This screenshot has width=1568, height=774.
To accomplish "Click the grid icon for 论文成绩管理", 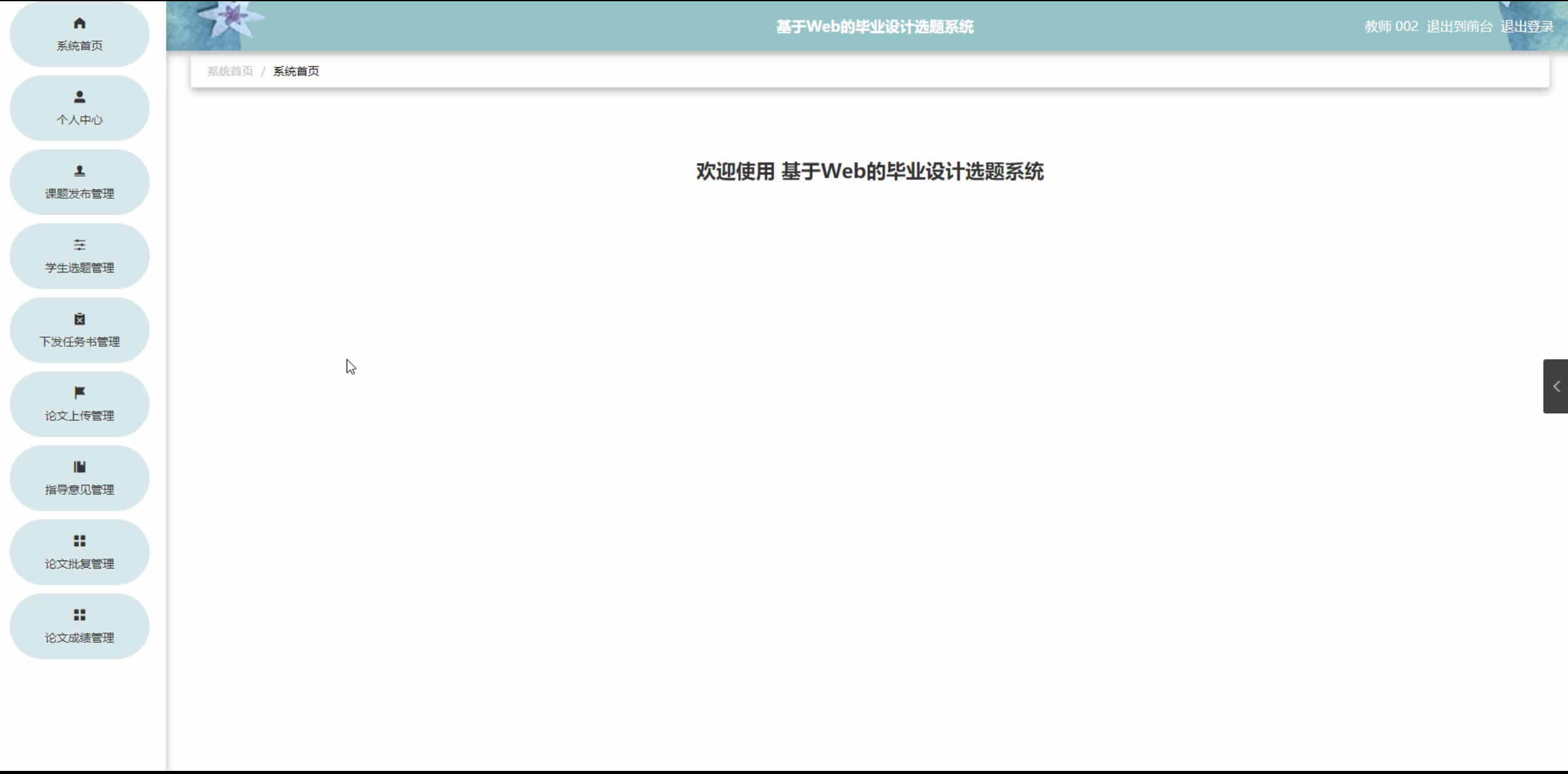I will pyautogui.click(x=79, y=615).
